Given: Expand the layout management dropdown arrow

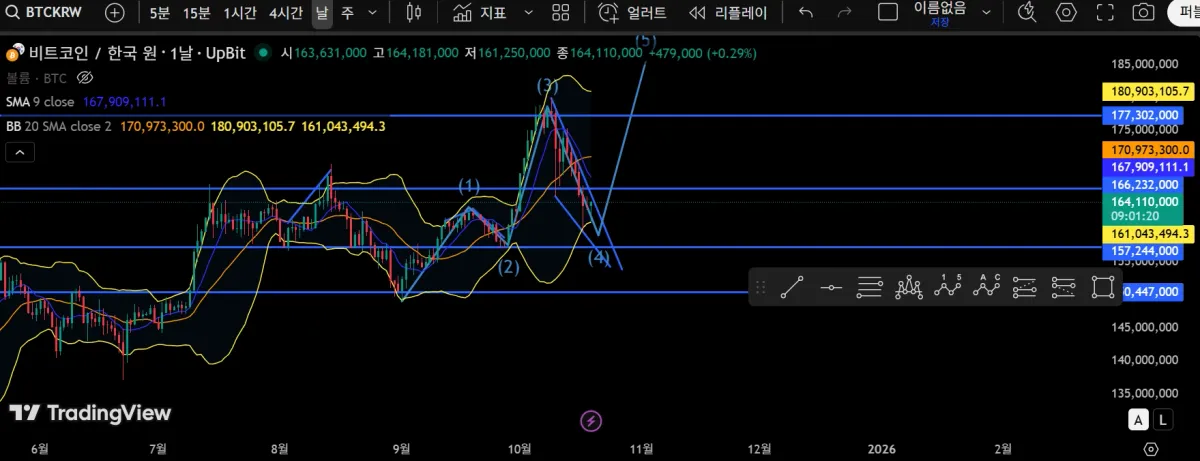Looking at the screenshot, I should point(987,13).
